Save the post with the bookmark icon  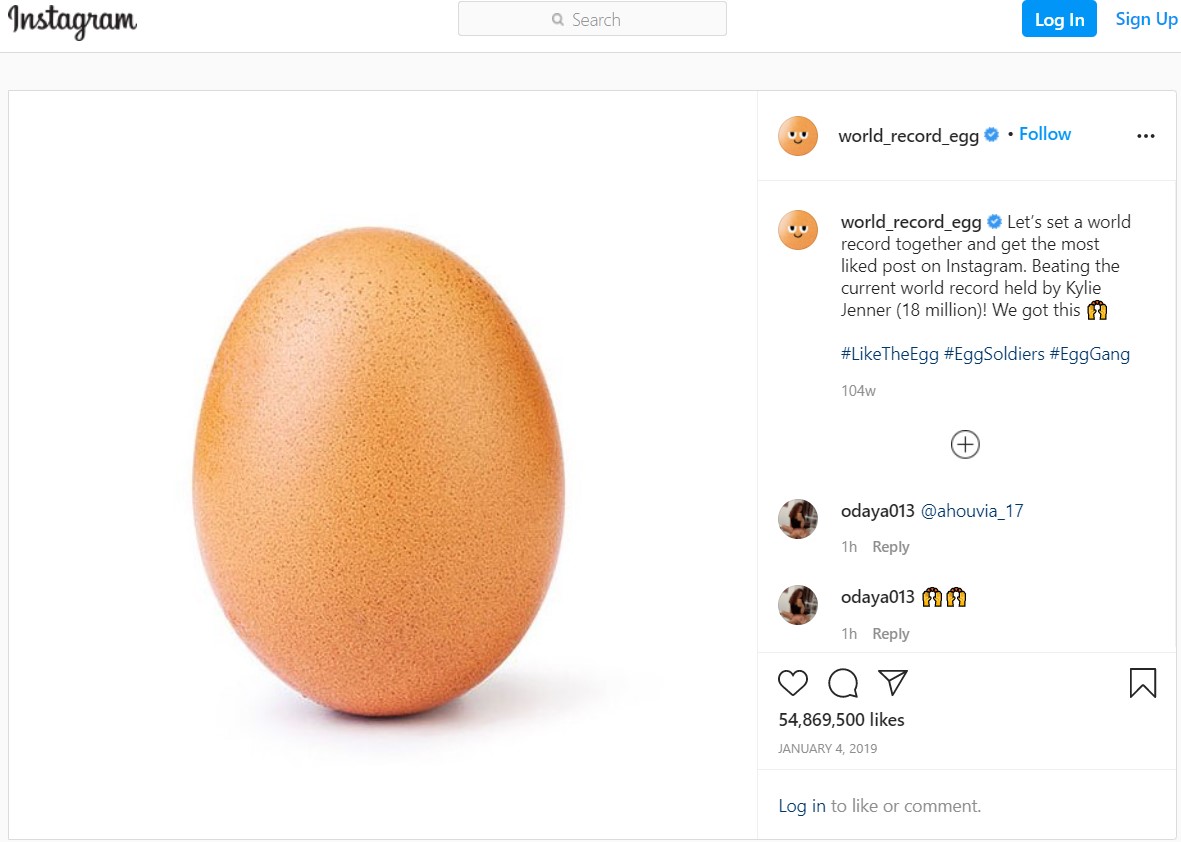pyautogui.click(x=1142, y=683)
